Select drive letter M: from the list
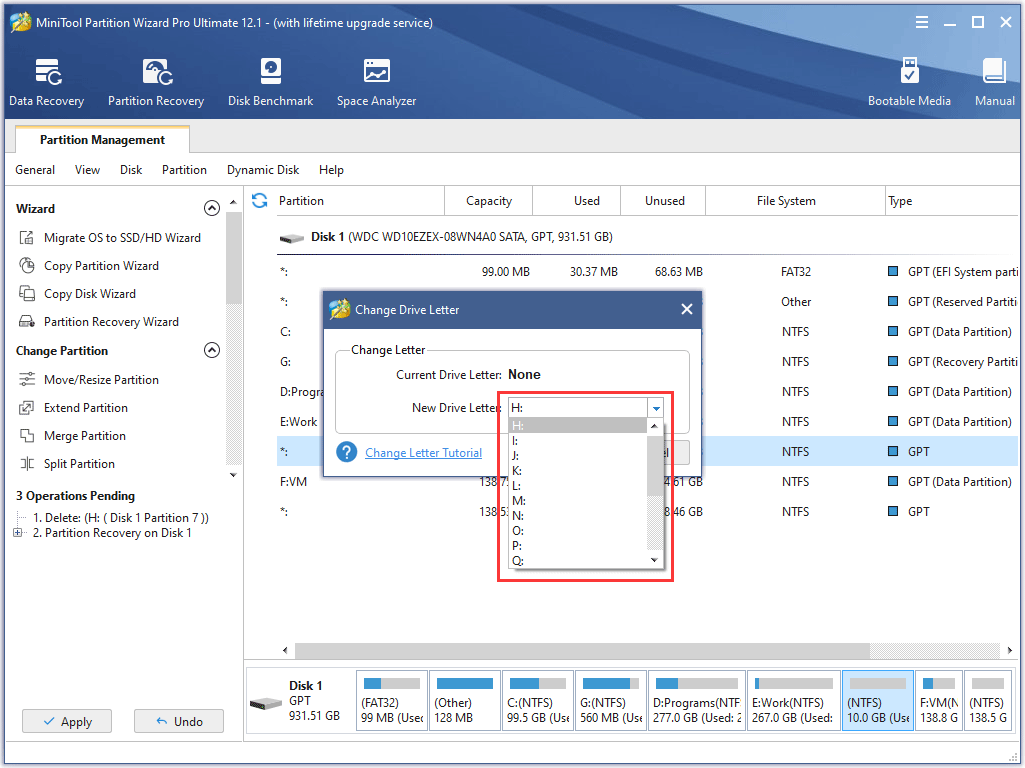Viewport: 1025px width, 768px height. coord(577,501)
